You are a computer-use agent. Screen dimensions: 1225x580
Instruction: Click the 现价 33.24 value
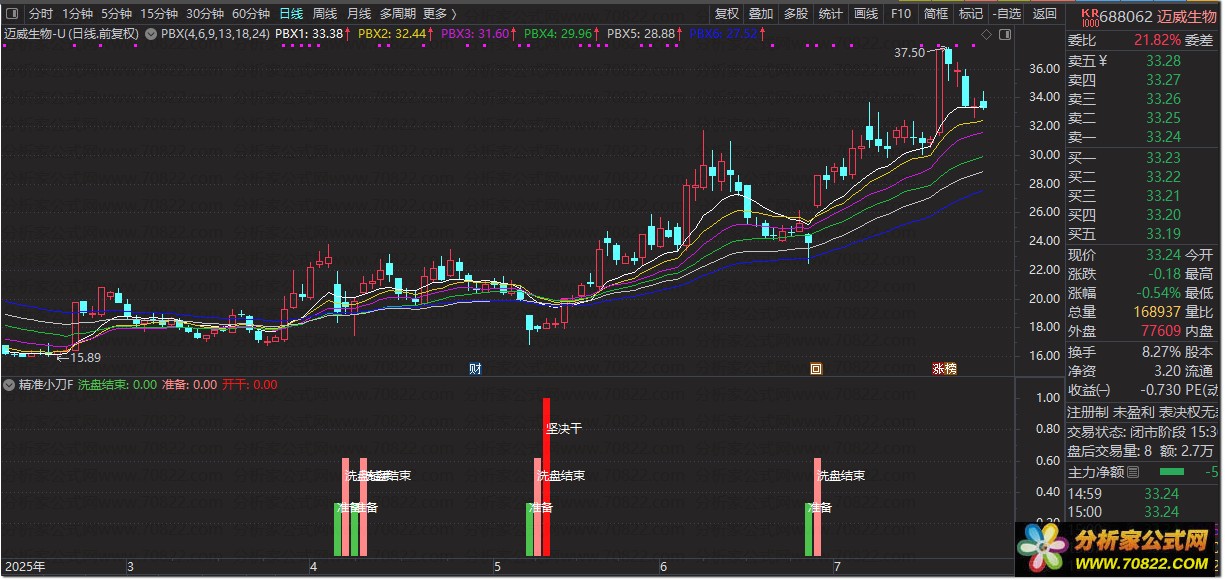(1163, 255)
